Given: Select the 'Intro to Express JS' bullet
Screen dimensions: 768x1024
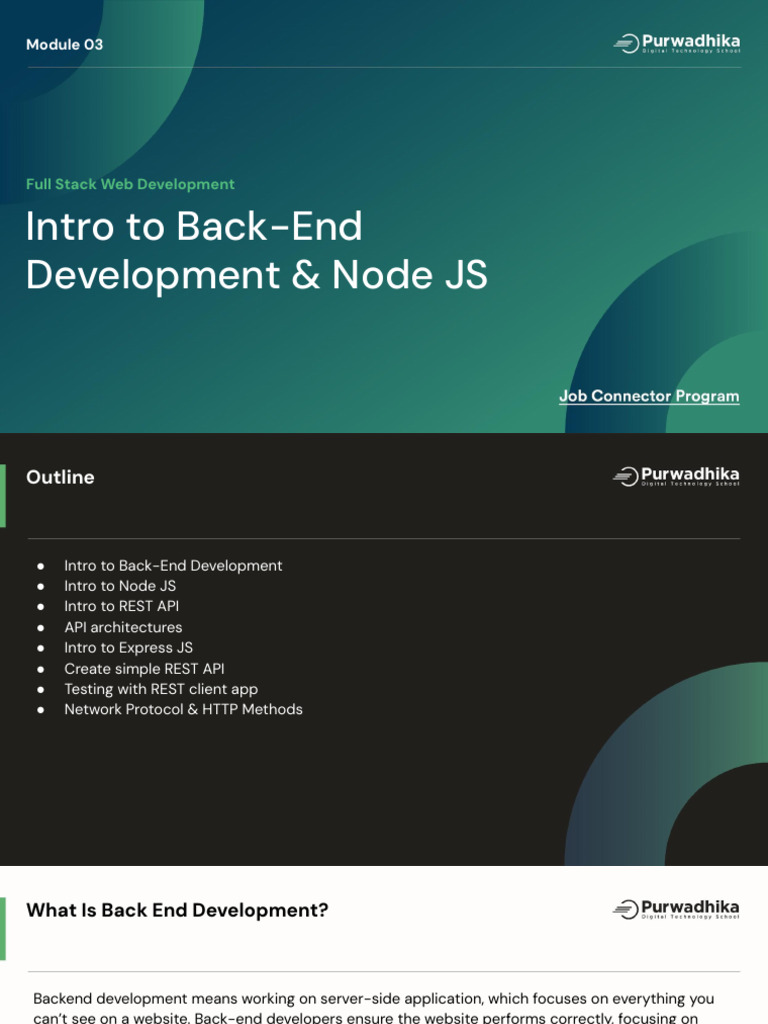Looking at the screenshot, I should pos(129,648).
